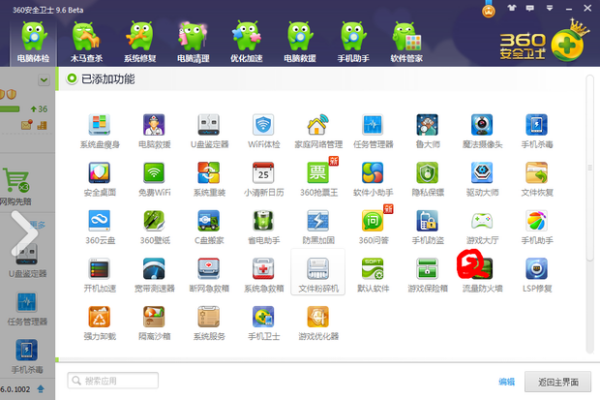
Task: Switch to 木马查杀 tab
Action: pyautogui.click(x=86, y=42)
